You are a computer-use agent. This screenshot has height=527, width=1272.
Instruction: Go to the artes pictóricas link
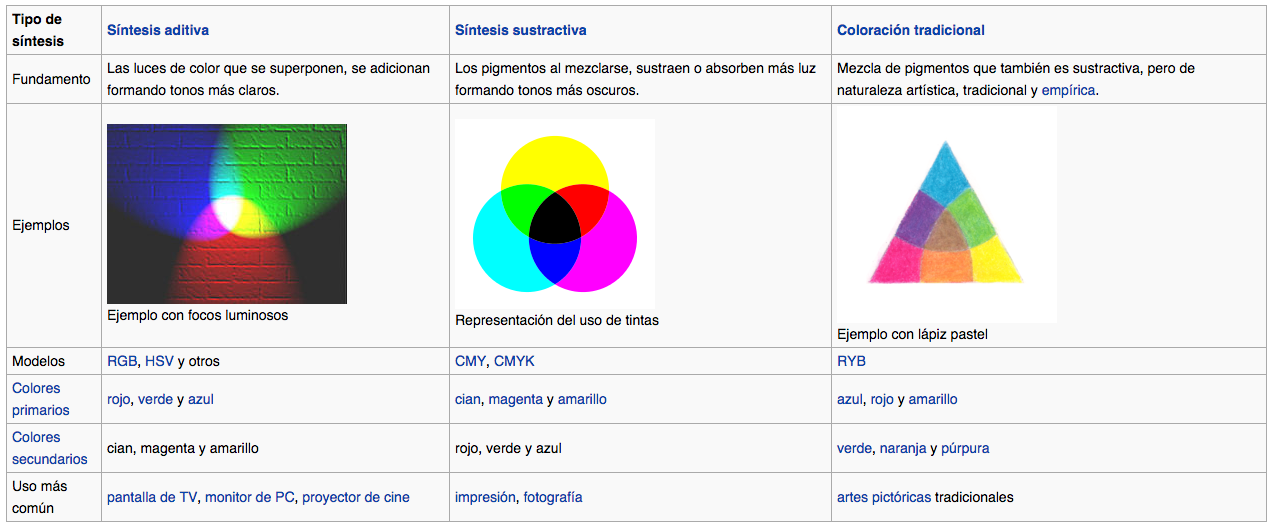pos(884,497)
